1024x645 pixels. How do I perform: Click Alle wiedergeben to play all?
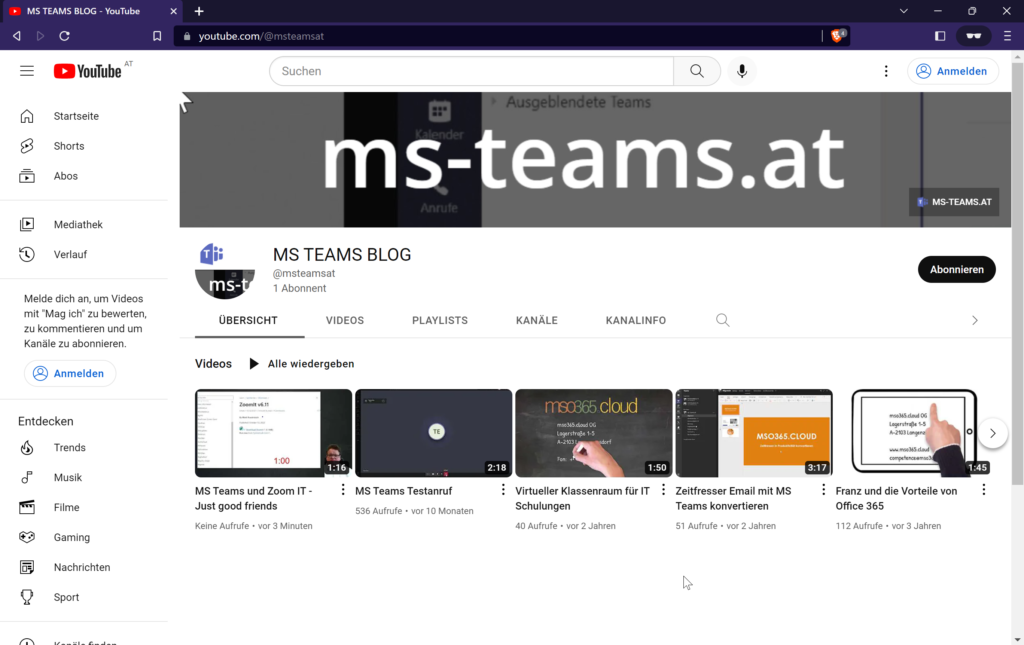[302, 364]
